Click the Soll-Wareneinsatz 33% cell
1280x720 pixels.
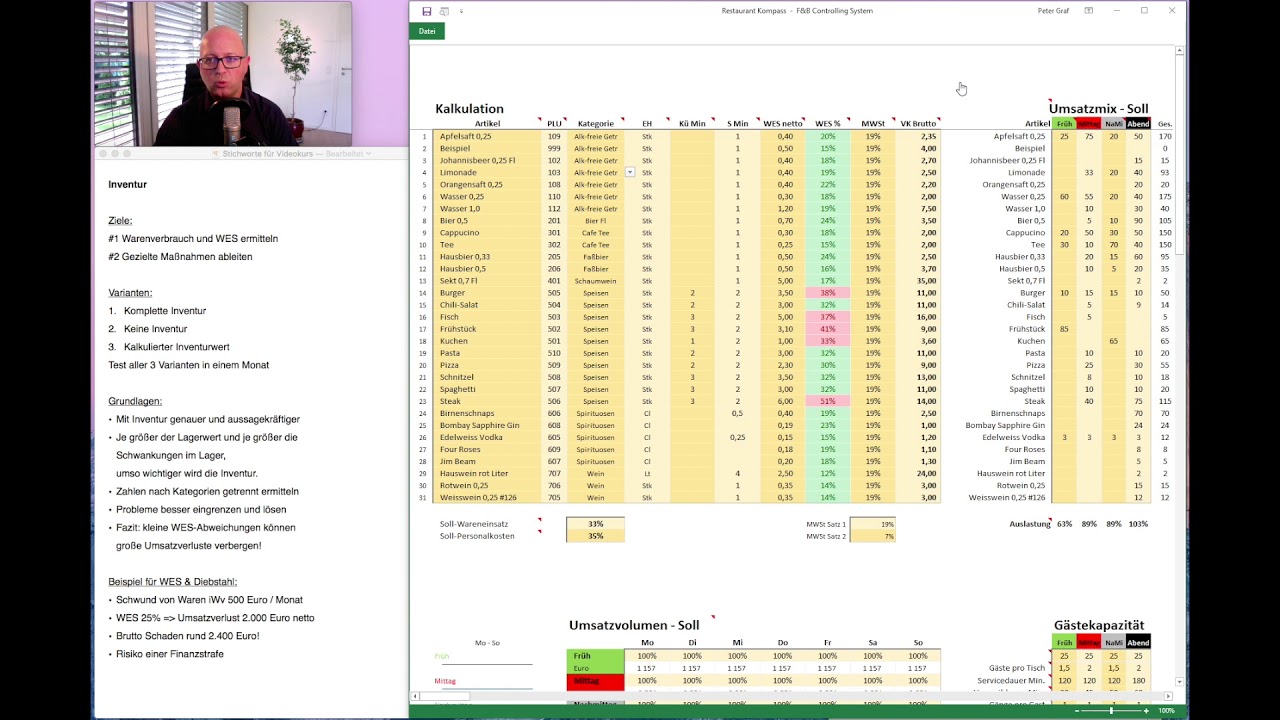click(x=595, y=524)
